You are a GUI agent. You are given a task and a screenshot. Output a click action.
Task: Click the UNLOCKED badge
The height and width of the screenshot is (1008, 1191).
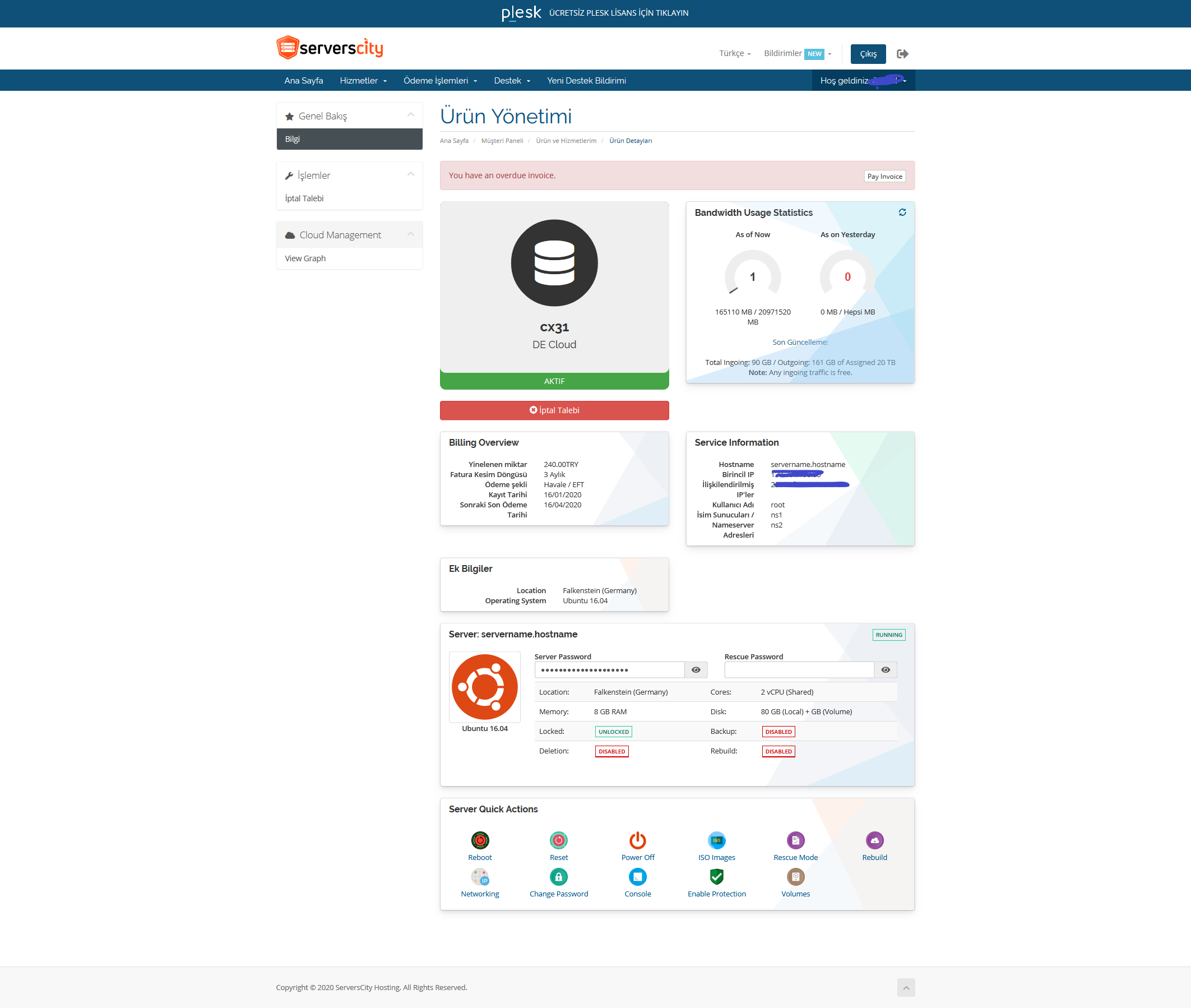click(614, 732)
